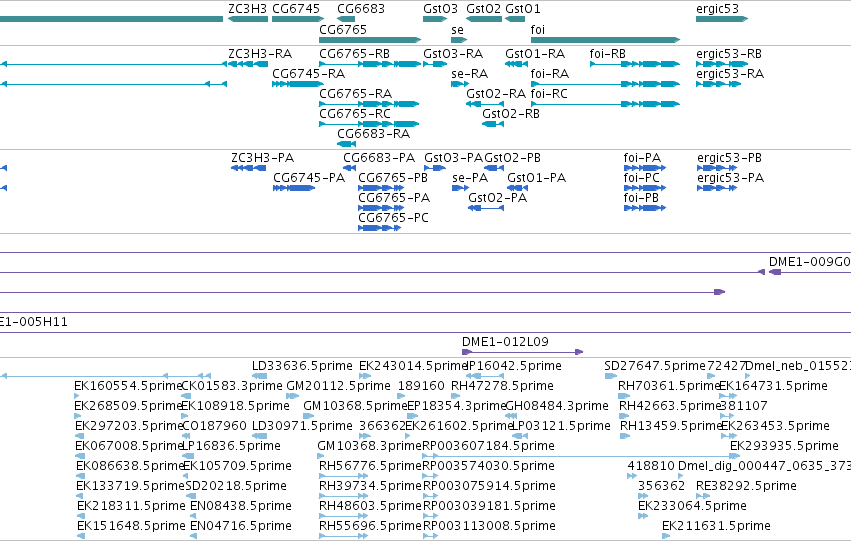Open the GH08484.3prime EST label

557,406
